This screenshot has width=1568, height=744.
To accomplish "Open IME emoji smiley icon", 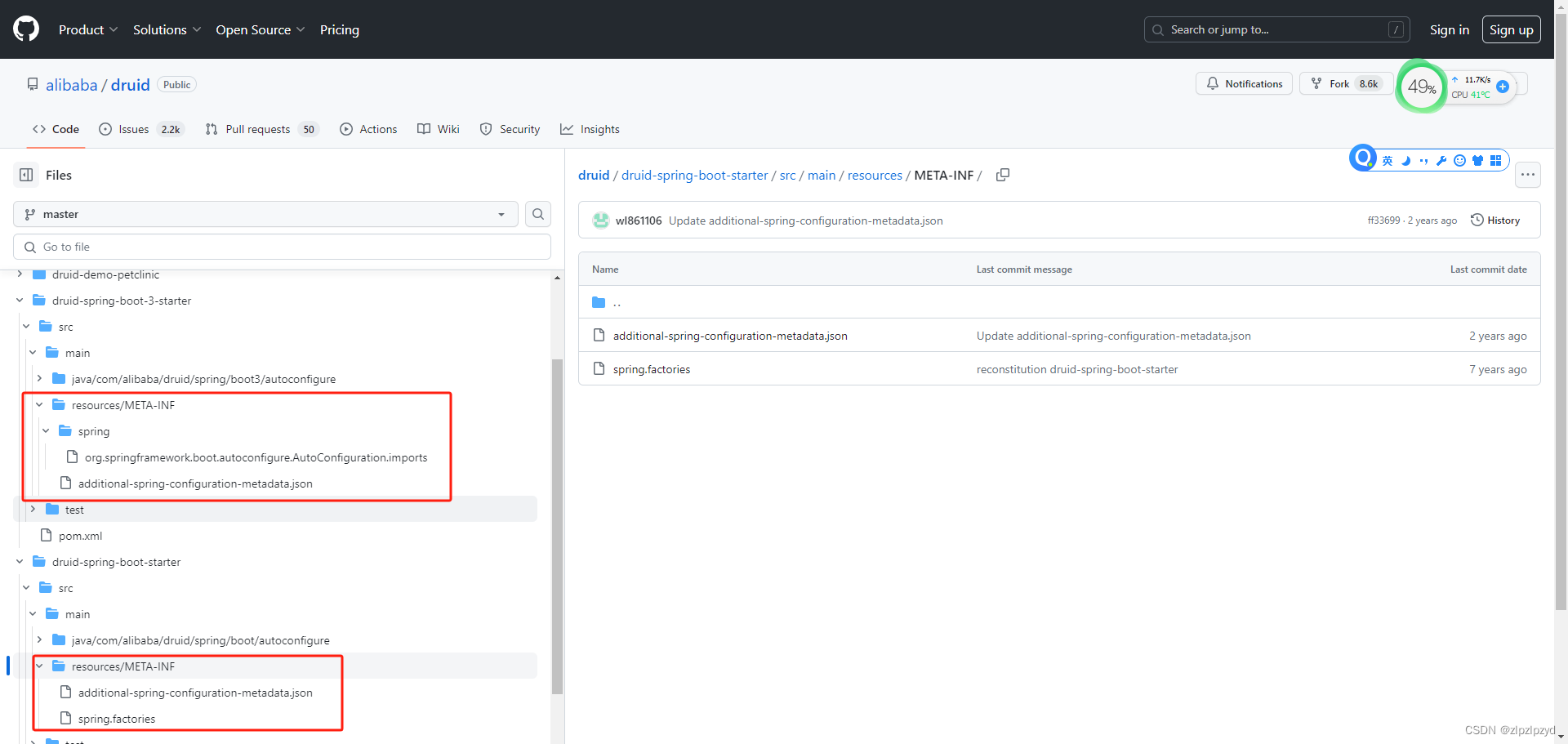I will pos(1459,161).
